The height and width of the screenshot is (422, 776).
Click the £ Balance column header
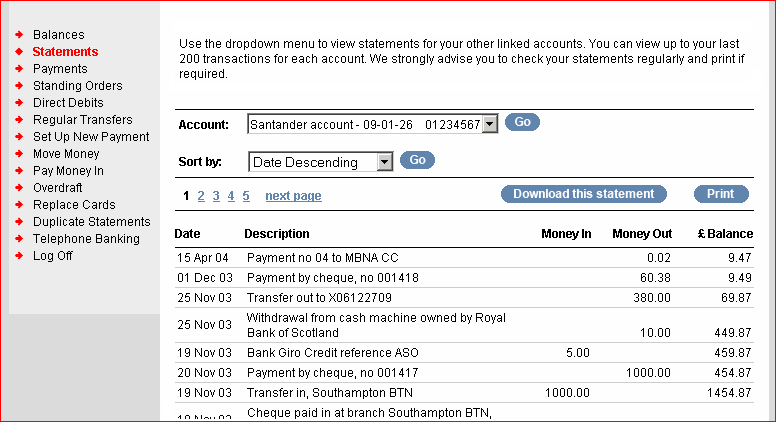(x=725, y=234)
